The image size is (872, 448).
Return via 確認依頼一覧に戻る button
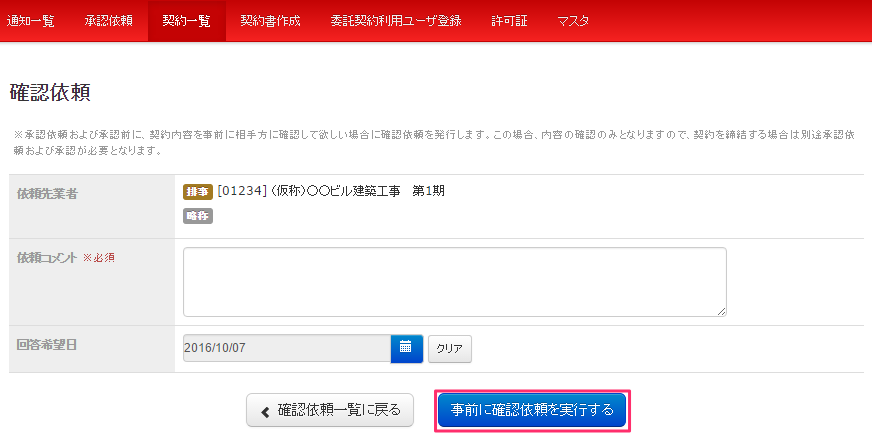pyautogui.click(x=330, y=411)
